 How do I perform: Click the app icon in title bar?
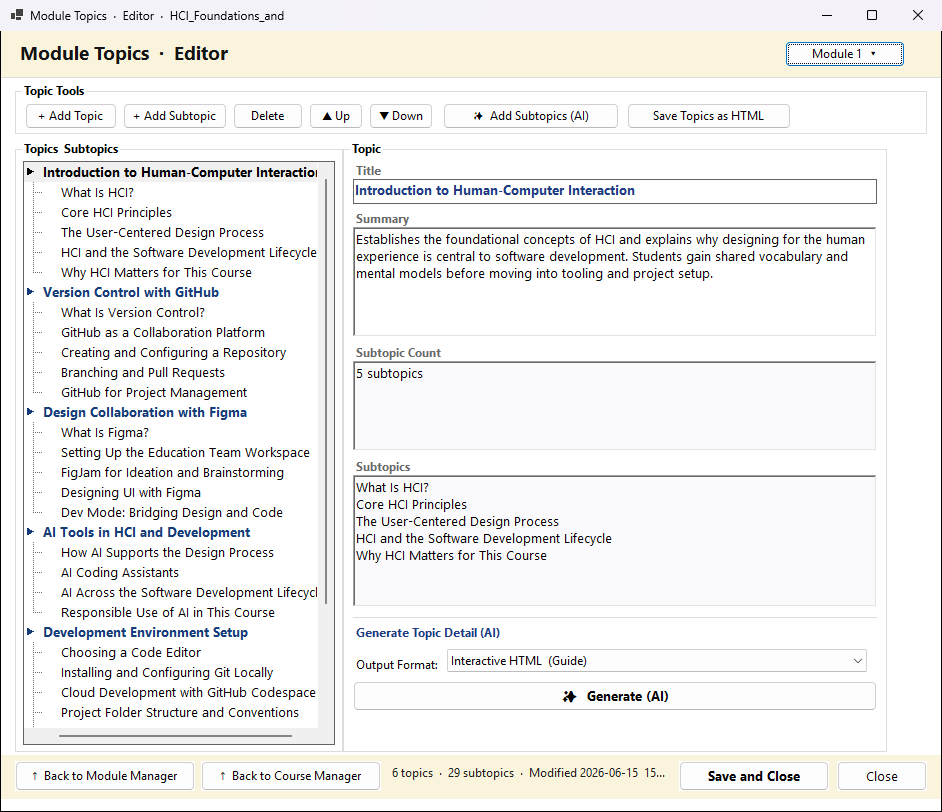point(17,15)
